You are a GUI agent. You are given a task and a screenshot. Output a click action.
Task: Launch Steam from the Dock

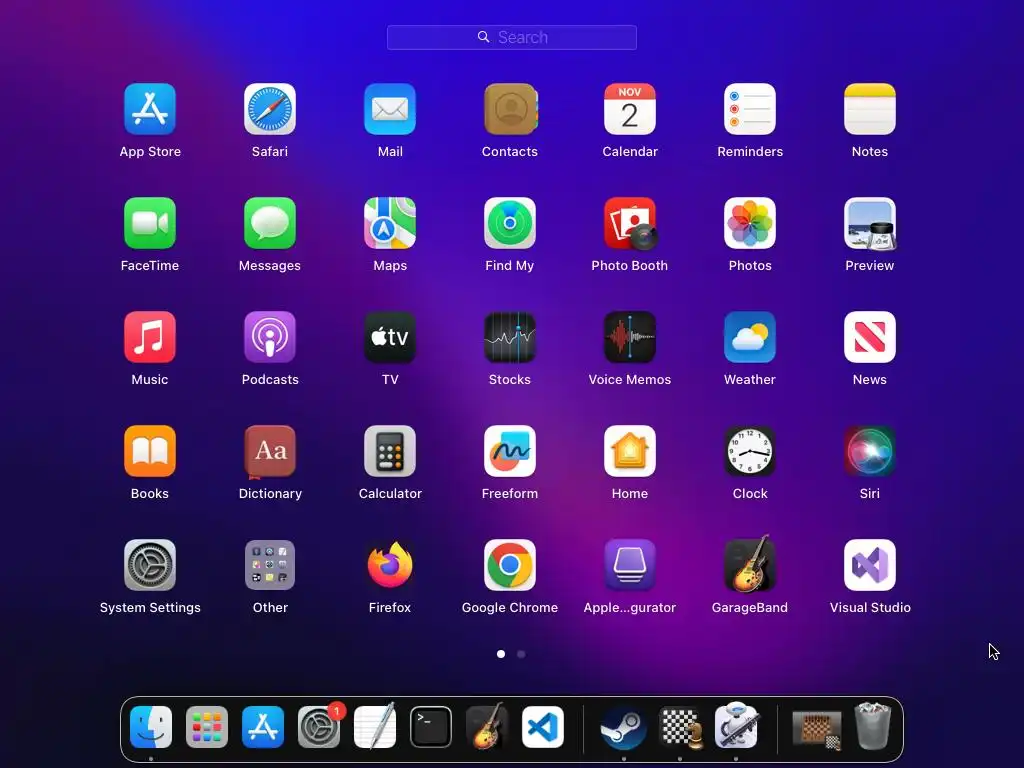pyautogui.click(x=624, y=729)
